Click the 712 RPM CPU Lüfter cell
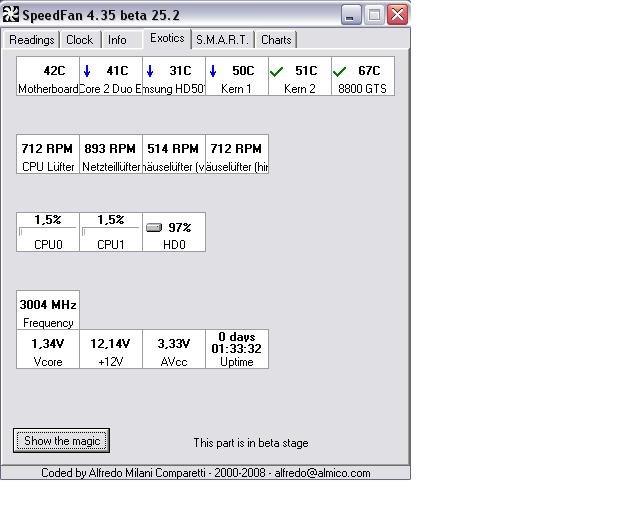The image size is (640, 512). [48, 154]
